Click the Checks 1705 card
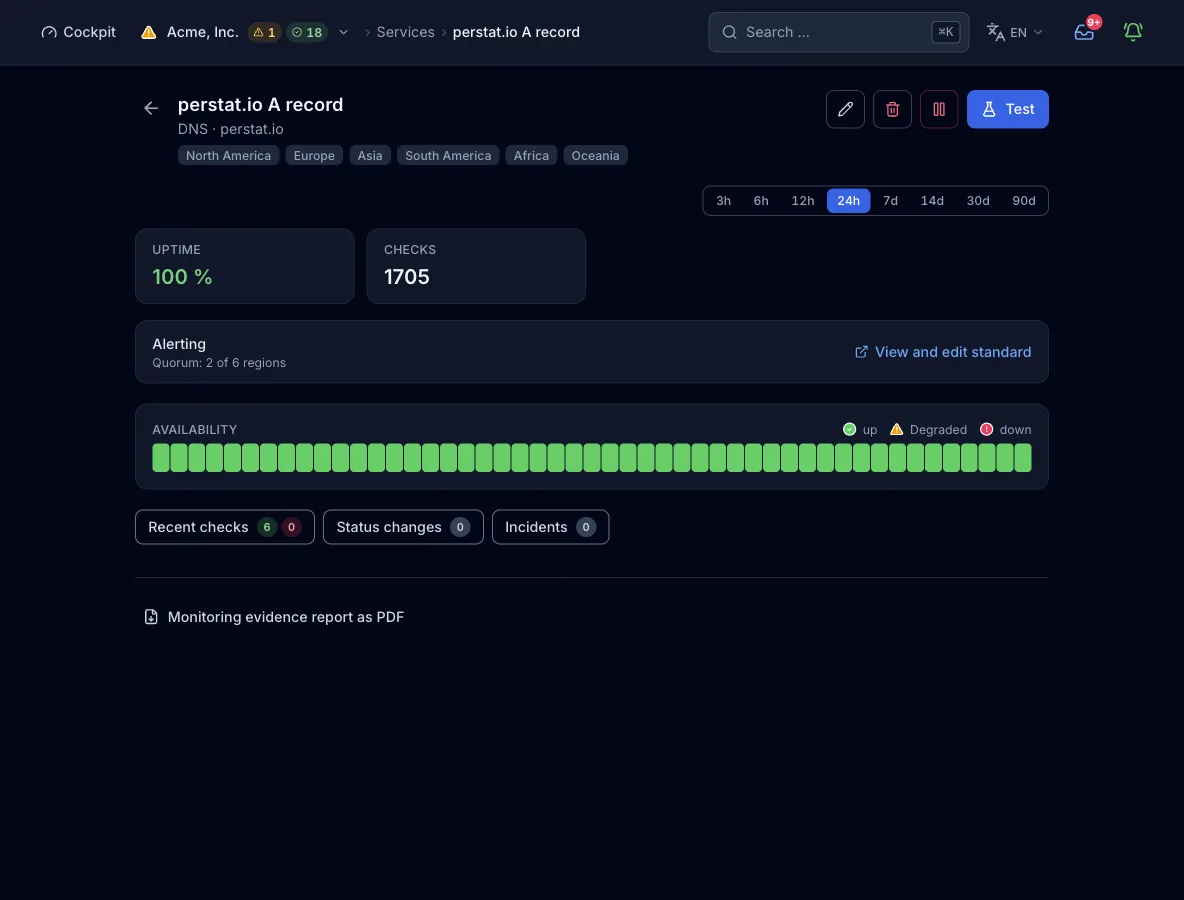Image resolution: width=1184 pixels, height=900 pixels. 476,267
